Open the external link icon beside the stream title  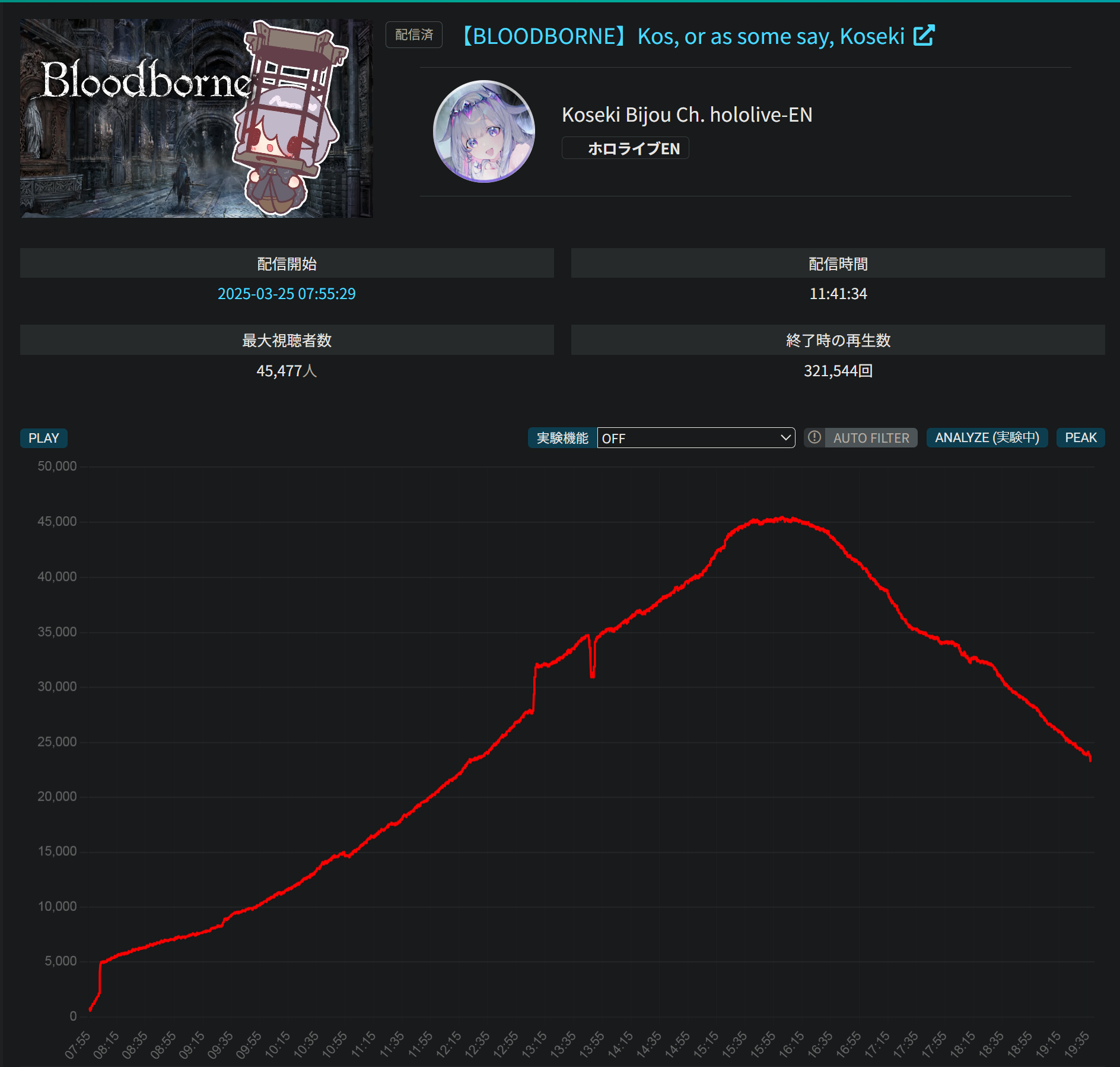pos(924,36)
